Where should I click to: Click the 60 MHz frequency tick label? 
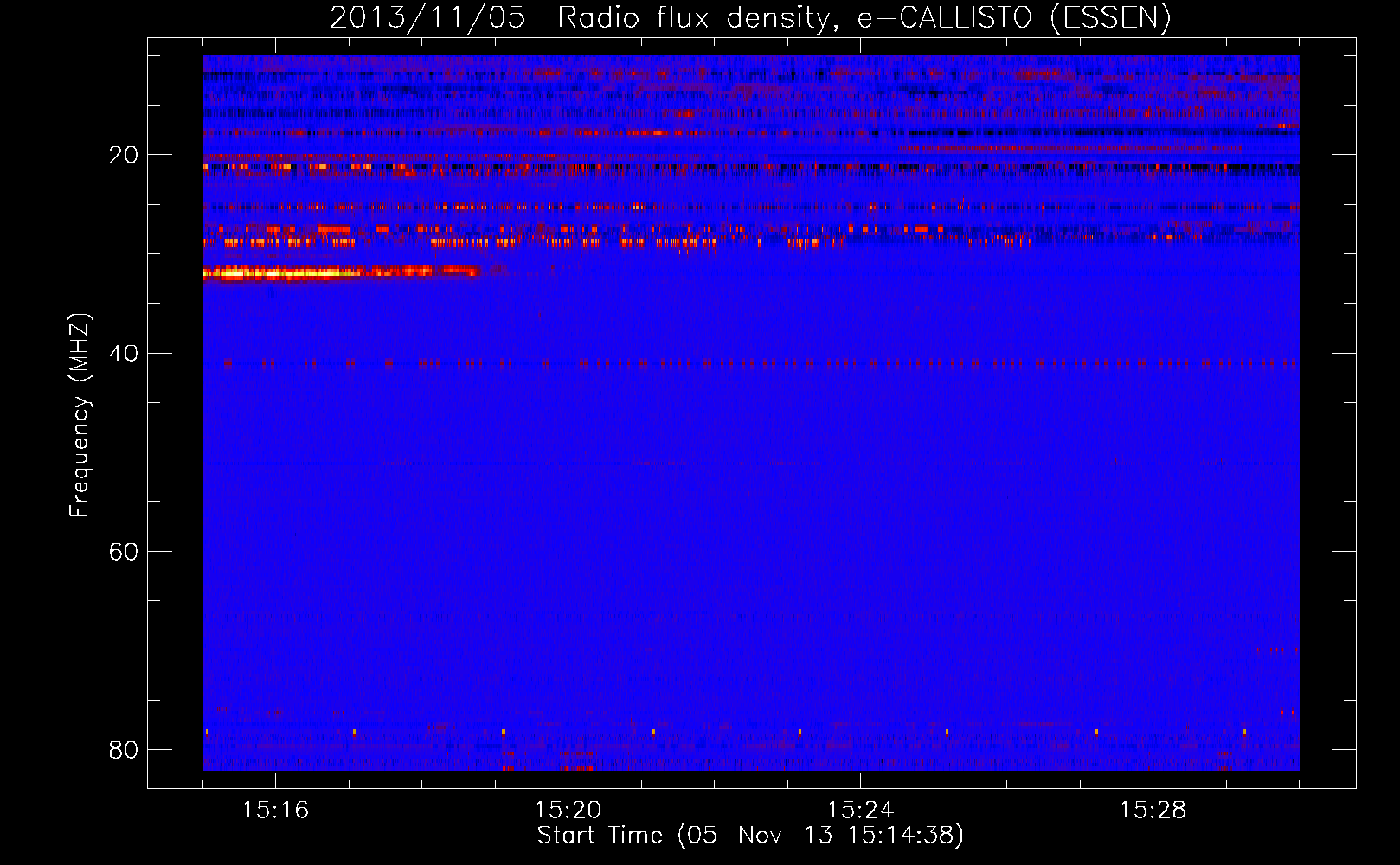pos(124,551)
